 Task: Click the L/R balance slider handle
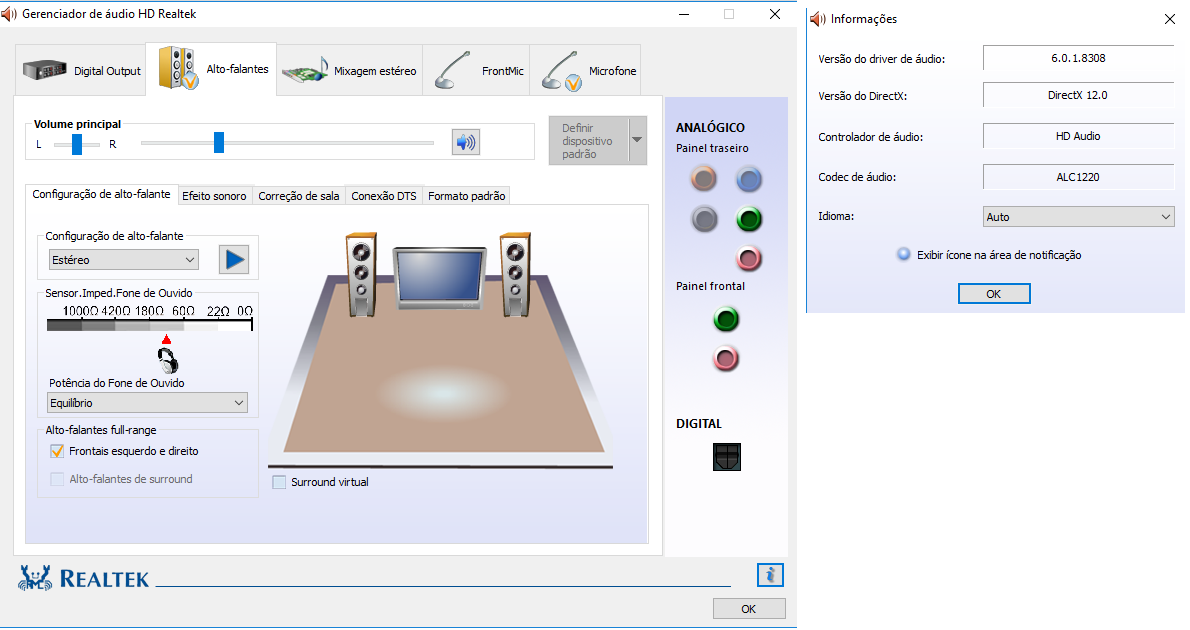(77, 144)
